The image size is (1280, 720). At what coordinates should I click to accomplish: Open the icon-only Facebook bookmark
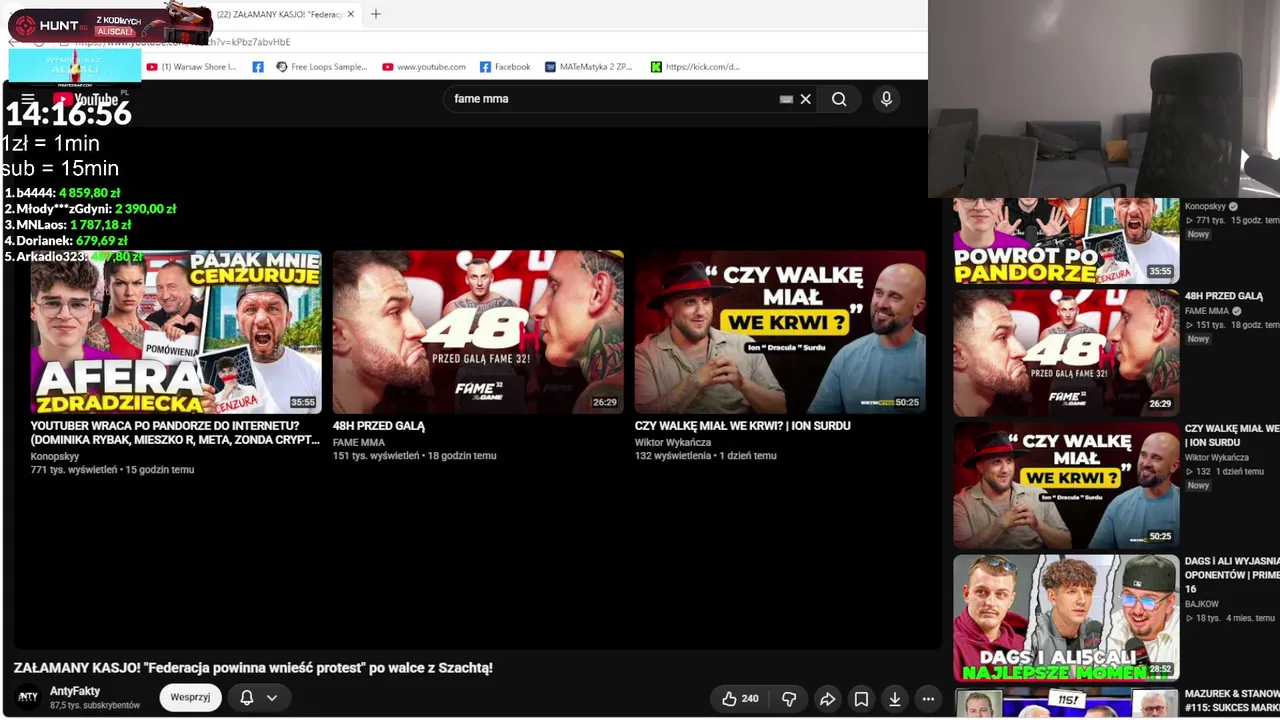tap(258, 67)
